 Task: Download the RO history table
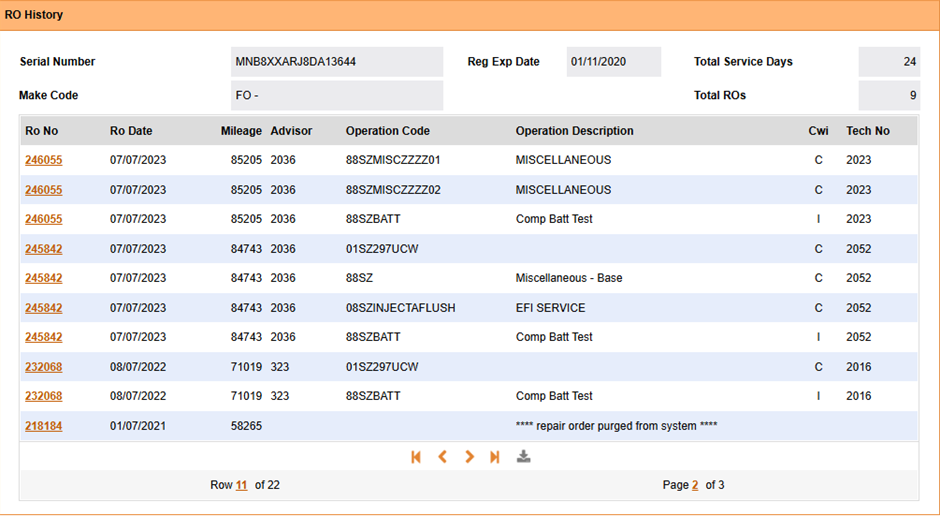click(x=523, y=457)
